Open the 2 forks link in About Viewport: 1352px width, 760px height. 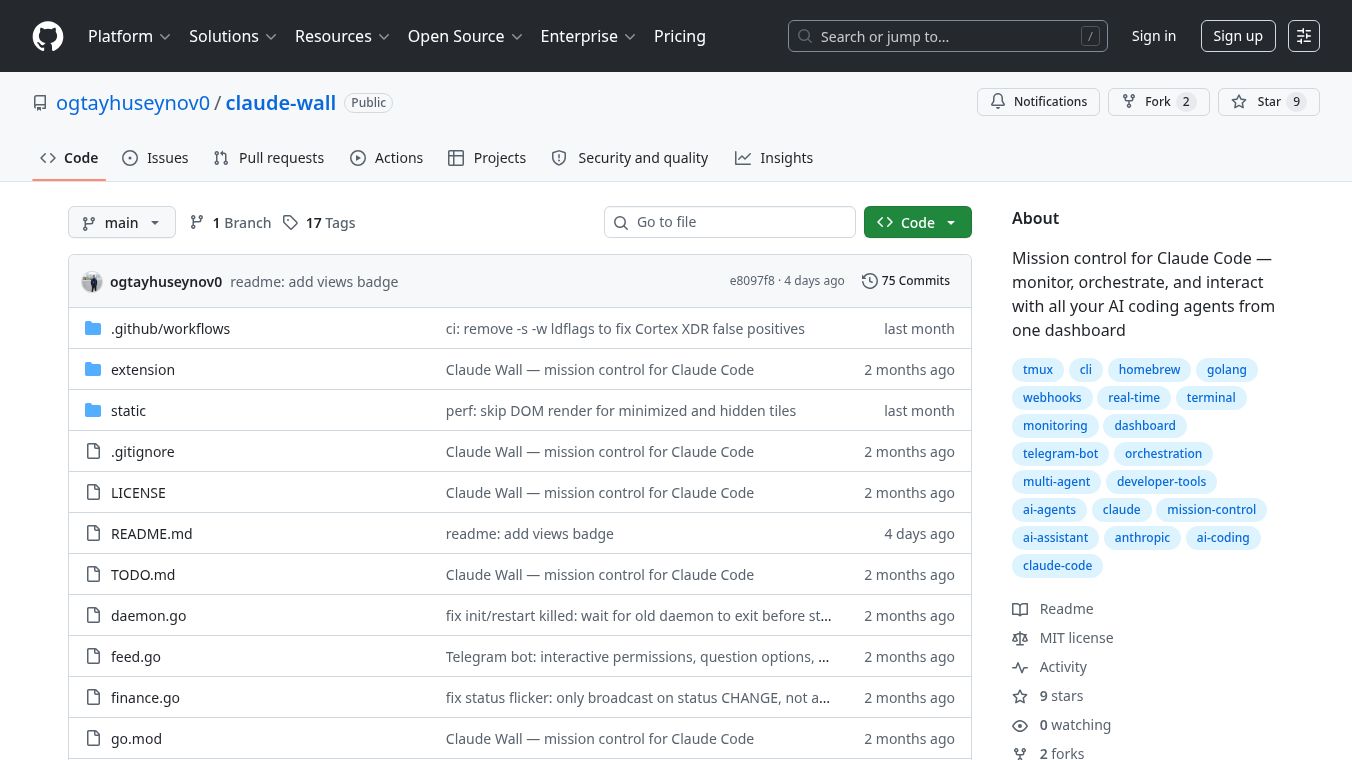[x=1061, y=754]
